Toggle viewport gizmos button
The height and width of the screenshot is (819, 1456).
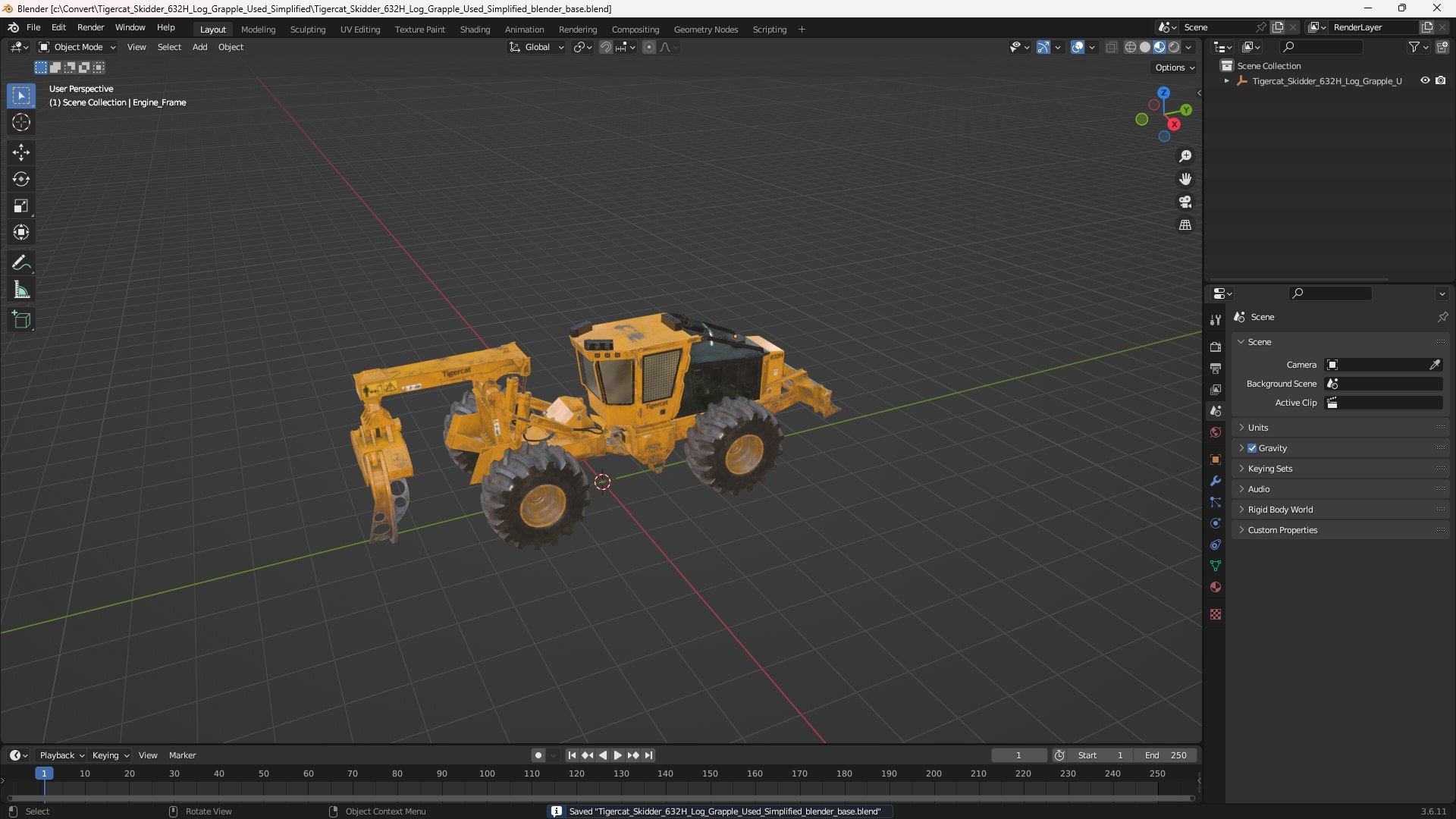coord(1043,47)
